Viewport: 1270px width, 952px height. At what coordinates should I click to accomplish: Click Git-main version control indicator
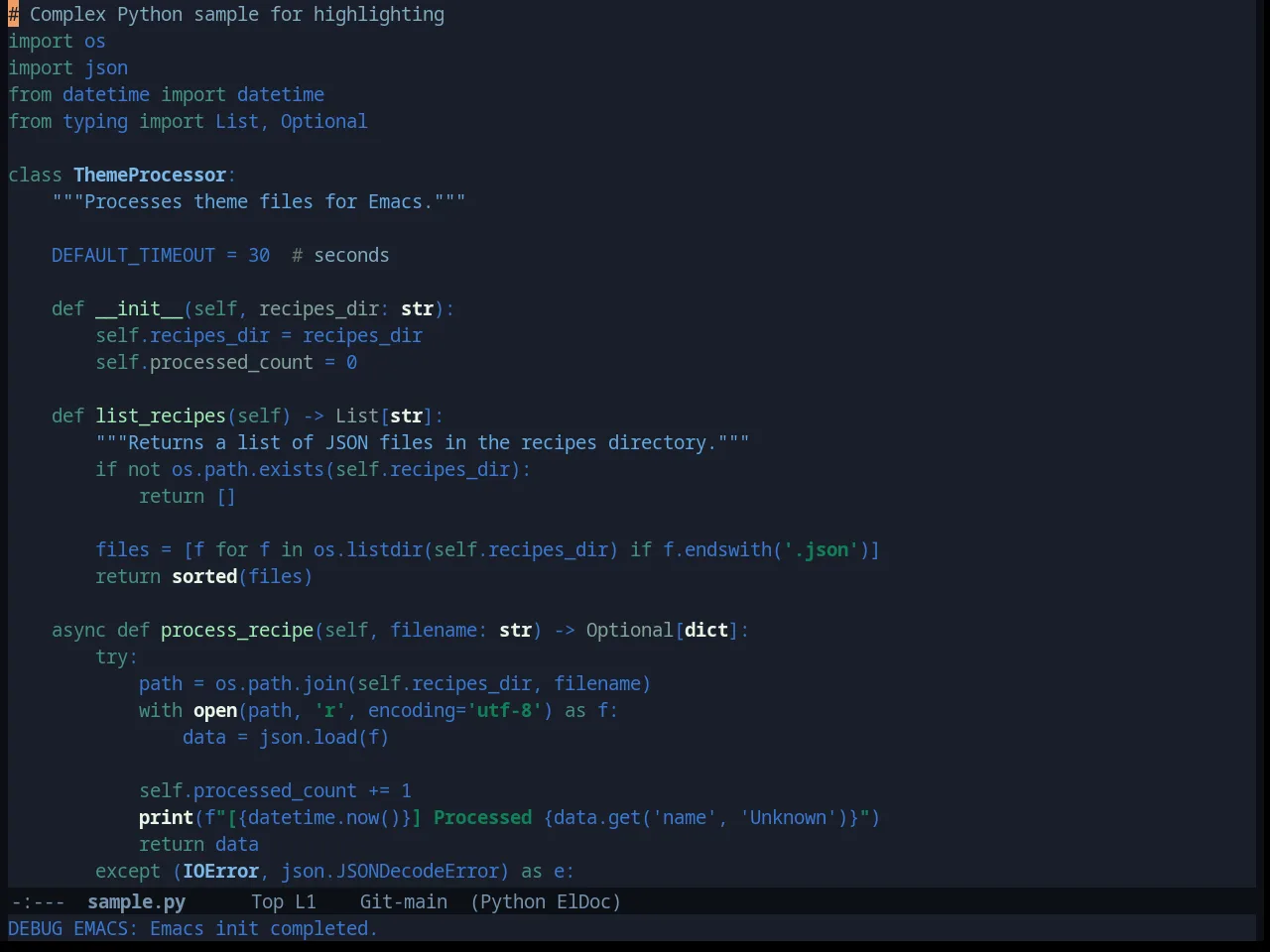point(403,901)
